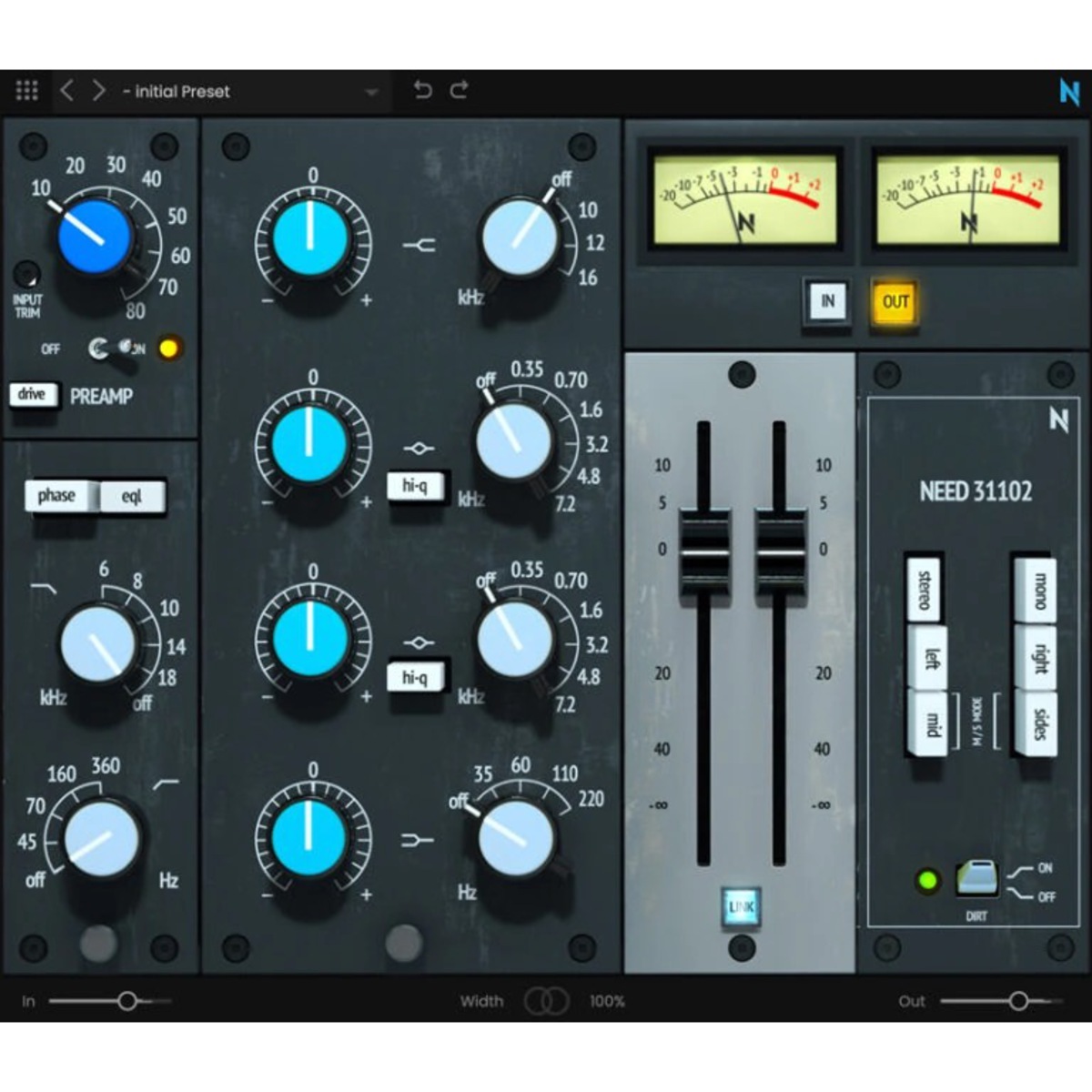Click the left VU meter
This screenshot has height=1092, width=1092.
coord(744,198)
